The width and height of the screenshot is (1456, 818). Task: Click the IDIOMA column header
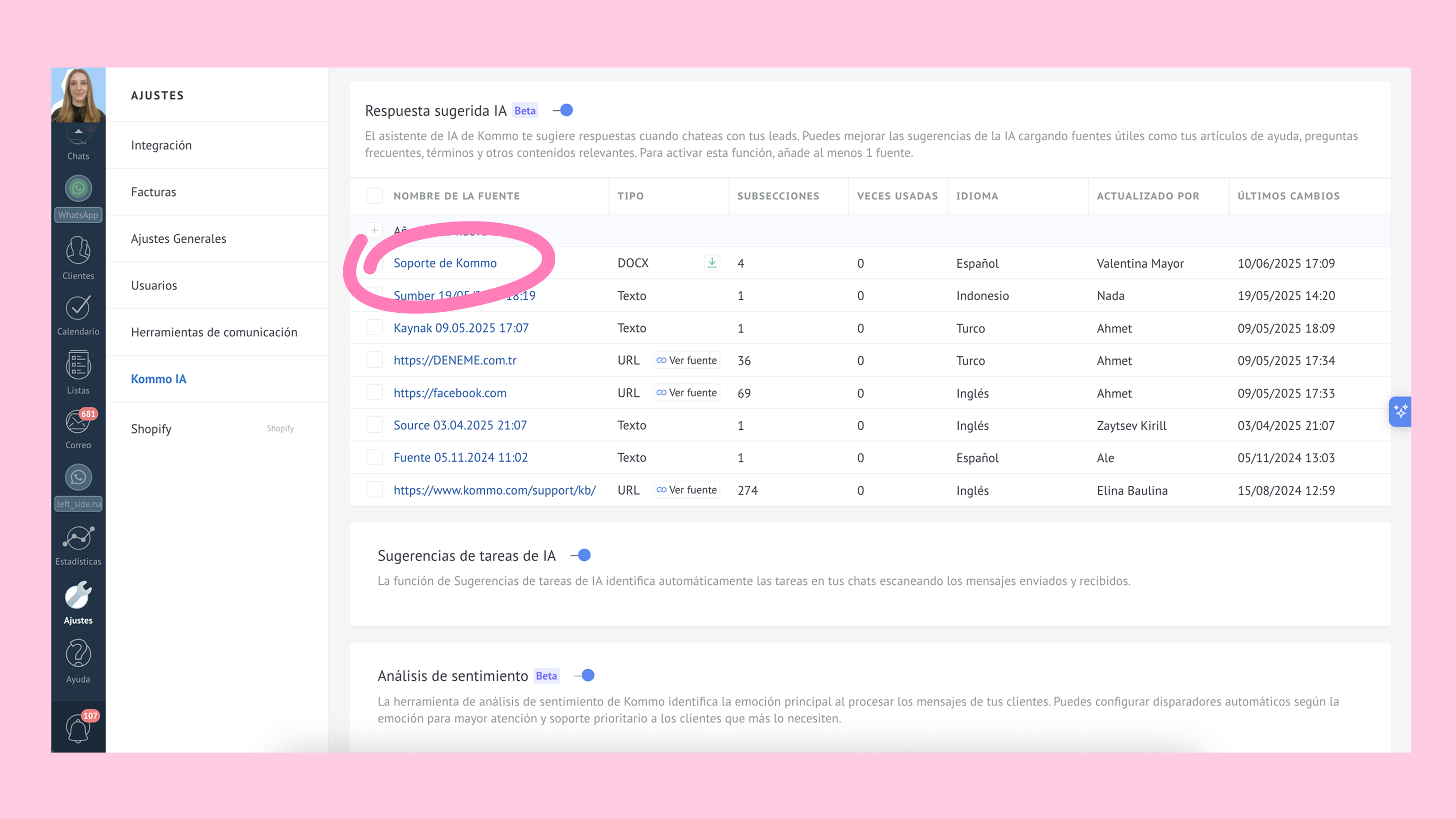coord(977,196)
